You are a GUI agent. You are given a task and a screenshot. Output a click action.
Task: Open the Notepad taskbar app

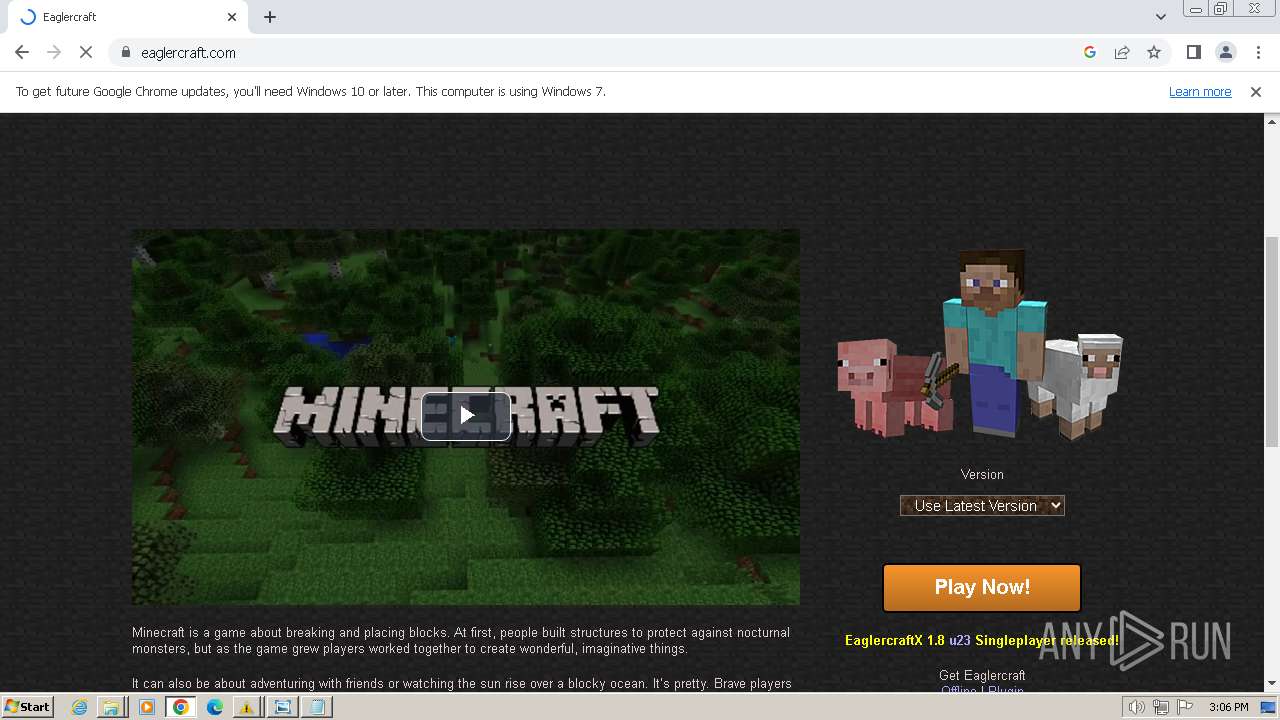click(317, 707)
